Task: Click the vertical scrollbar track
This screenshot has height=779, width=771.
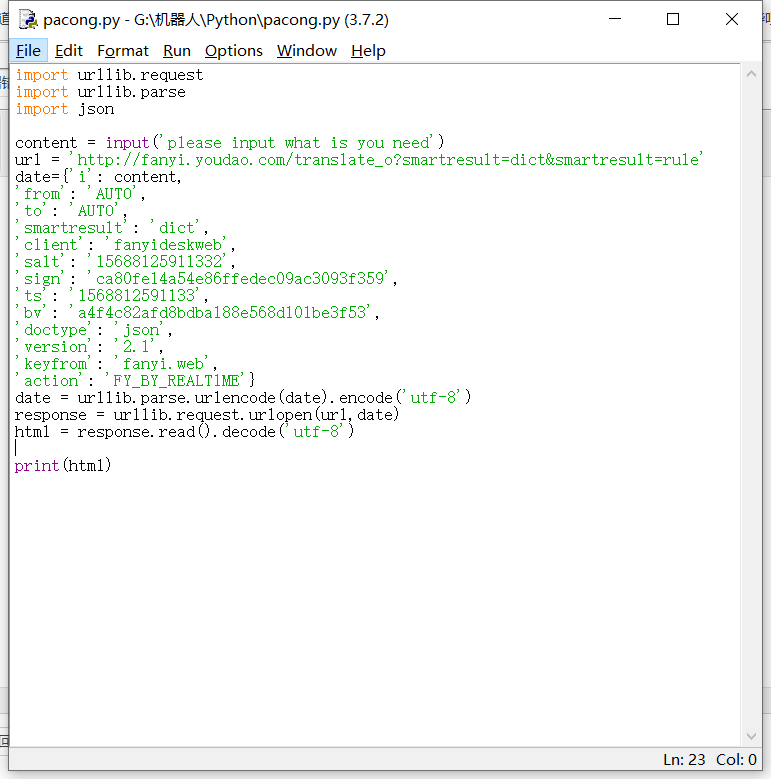Action: (x=751, y=400)
